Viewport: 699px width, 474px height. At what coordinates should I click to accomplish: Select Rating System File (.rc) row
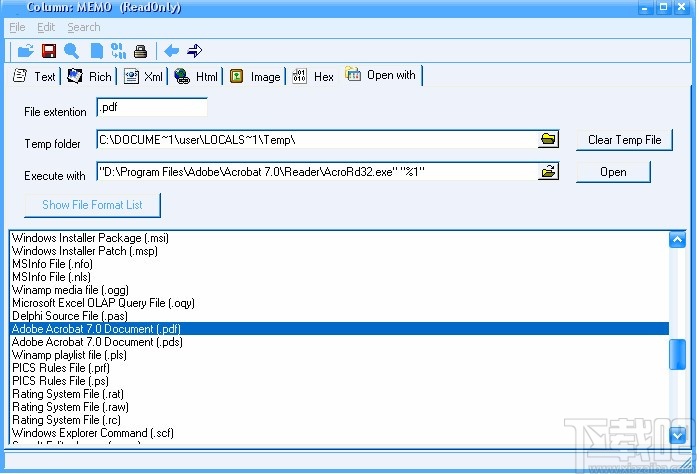[339, 420]
